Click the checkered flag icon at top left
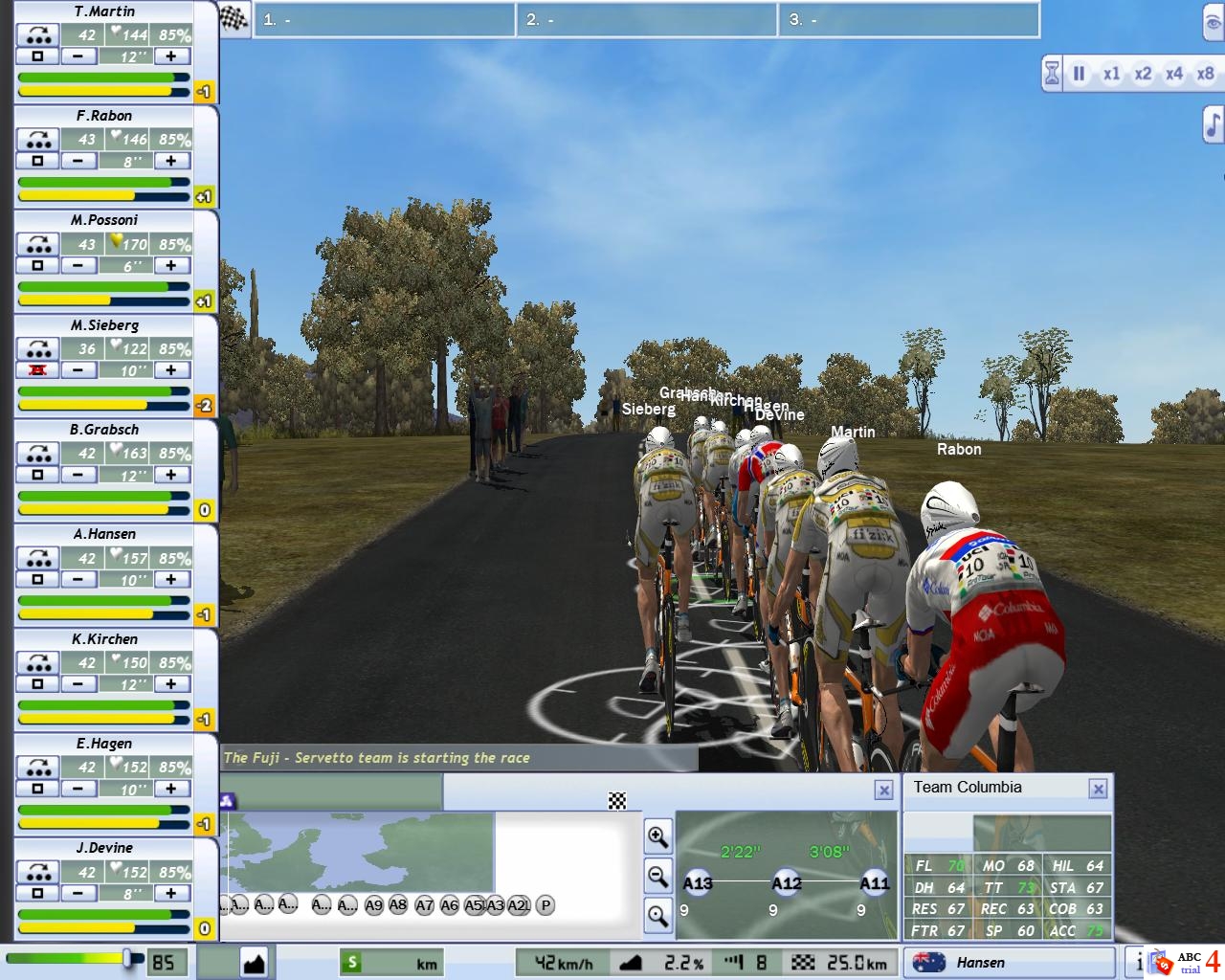This screenshot has height=980, width=1225. tap(234, 19)
